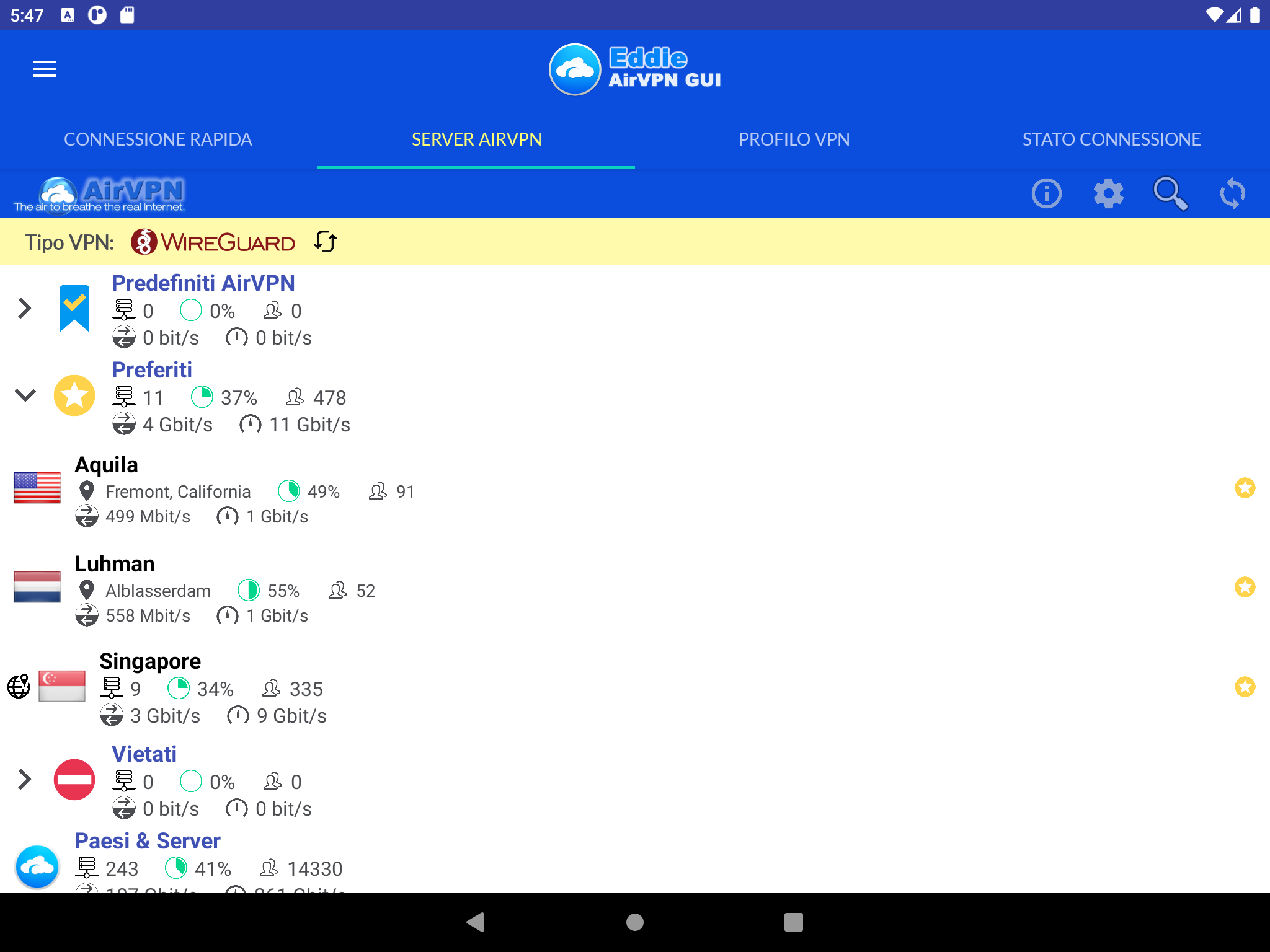Tap the Paesi & Server cloud icon

(37, 866)
